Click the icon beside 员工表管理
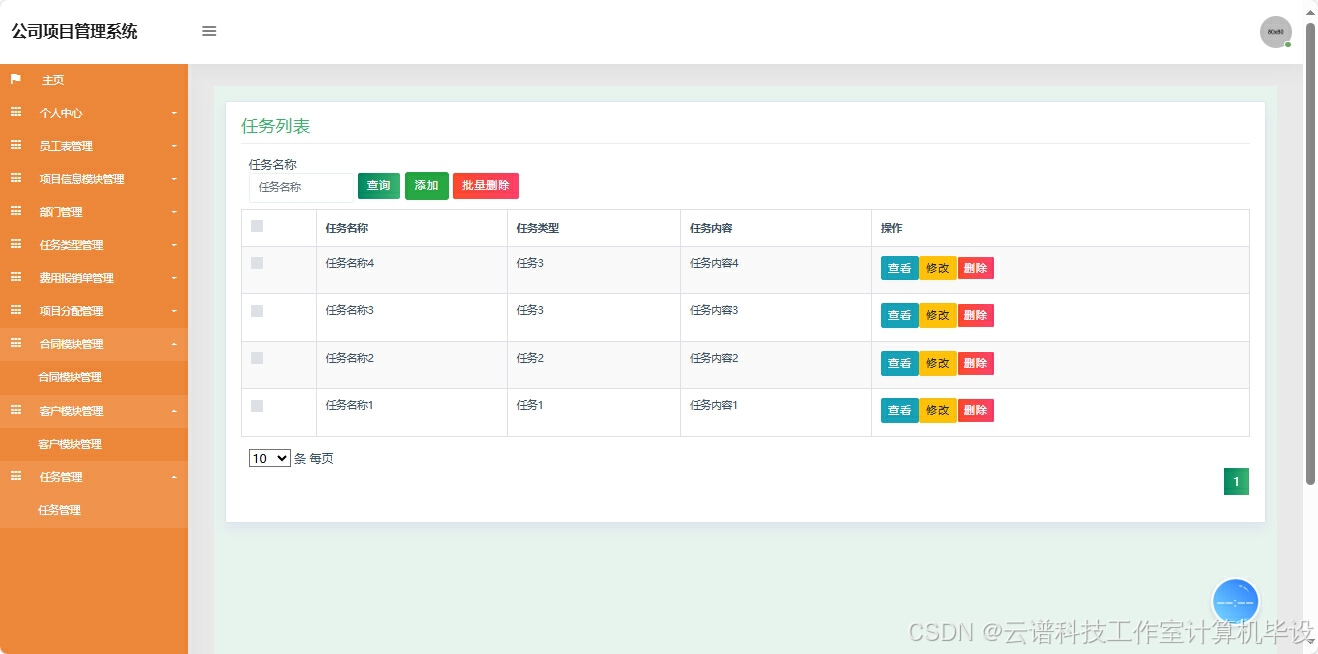 point(14,146)
